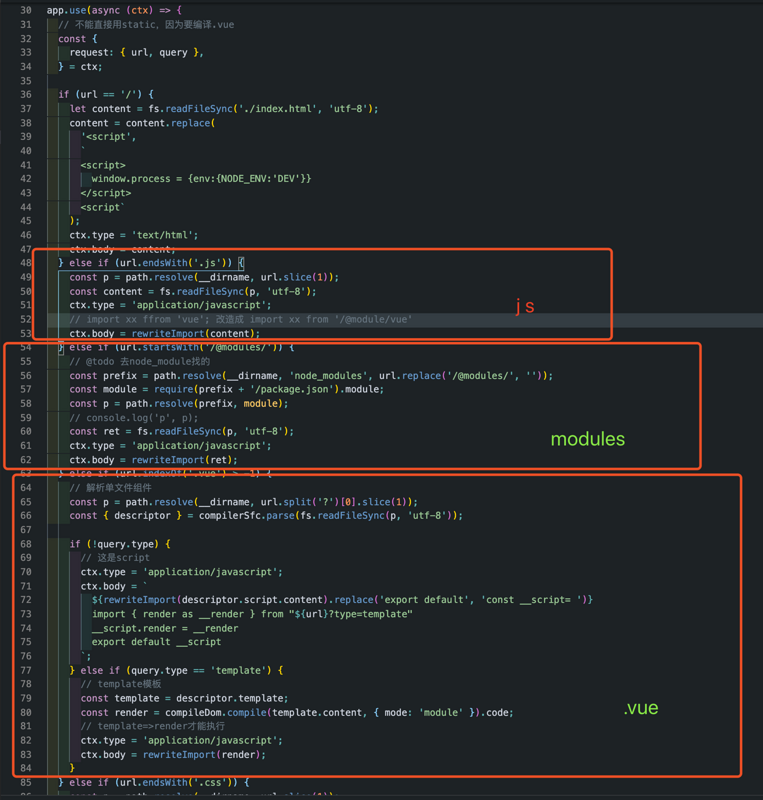This screenshot has height=800, width=763.
Task: Click the 'text/html' string on line 46
Action: [162, 235]
